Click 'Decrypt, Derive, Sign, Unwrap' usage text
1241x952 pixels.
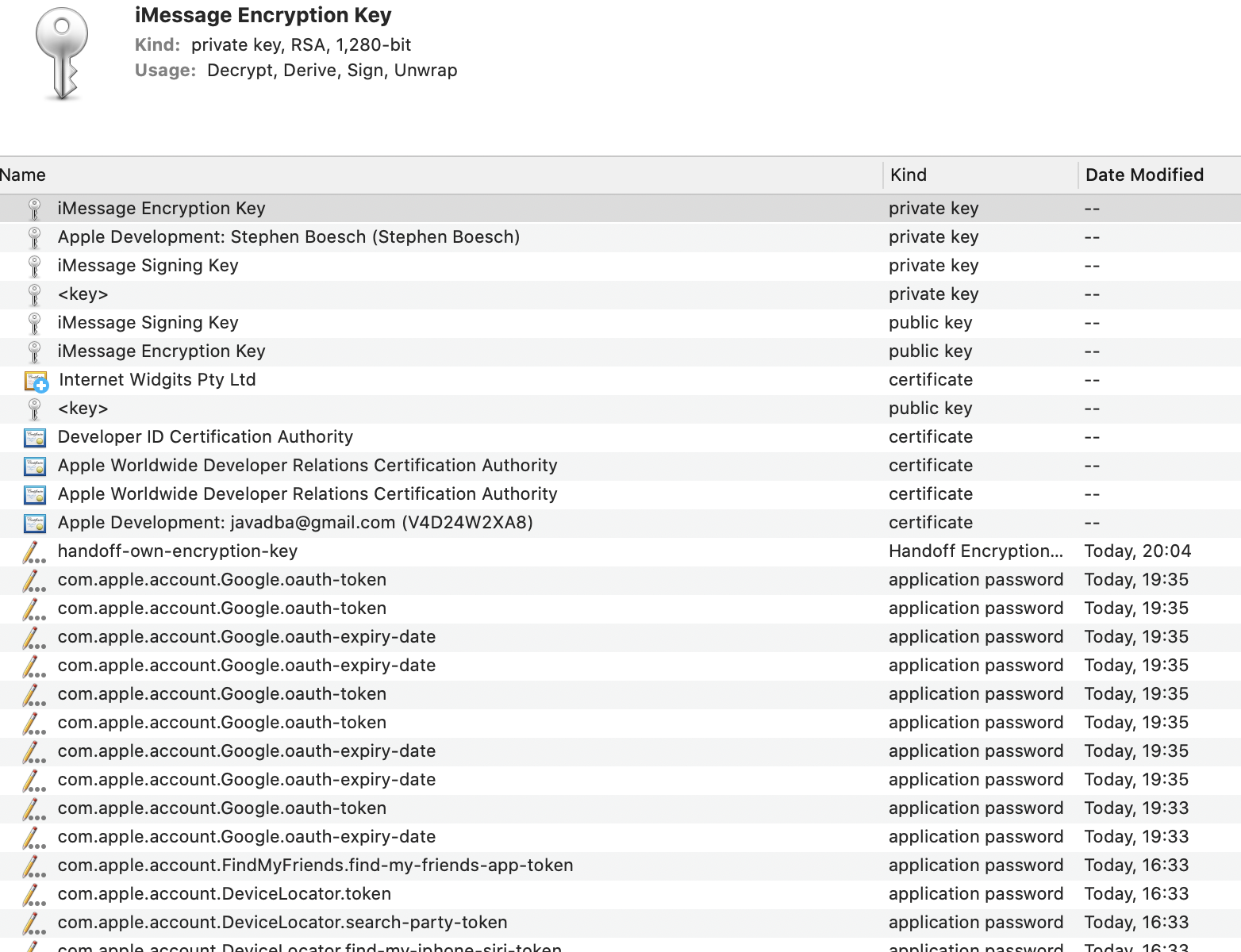coord(332,71)
